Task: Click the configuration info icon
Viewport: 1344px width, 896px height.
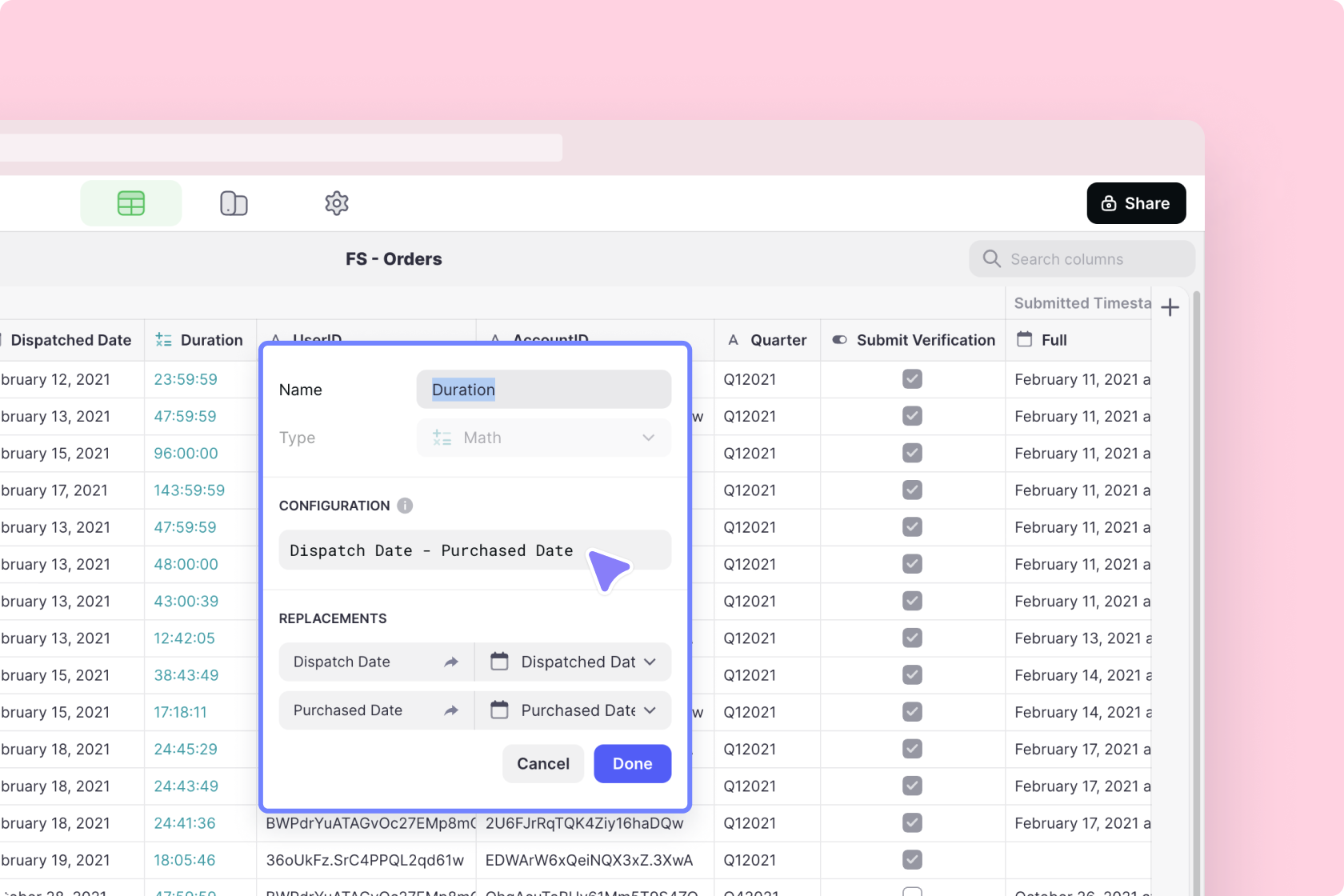Action: pyautogui.click(x=405, y=506)
